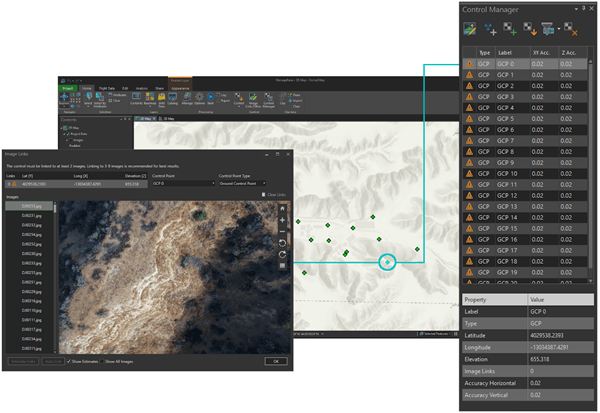Zoom out with the image viewer minus icon

pyautogui.click(x=282, y=232)
